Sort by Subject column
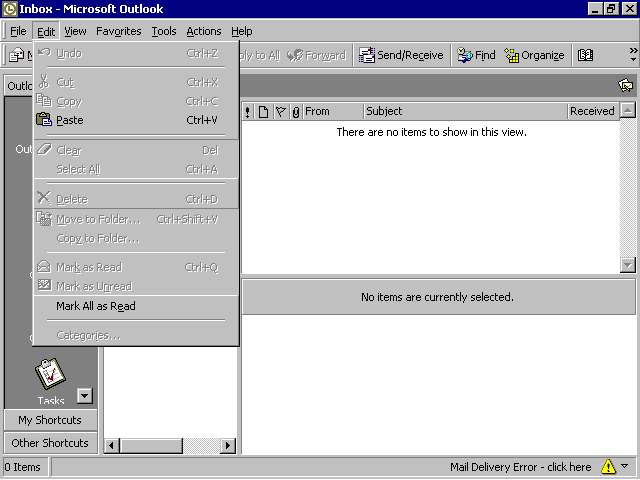640x480 pixels. click(465, 111)
